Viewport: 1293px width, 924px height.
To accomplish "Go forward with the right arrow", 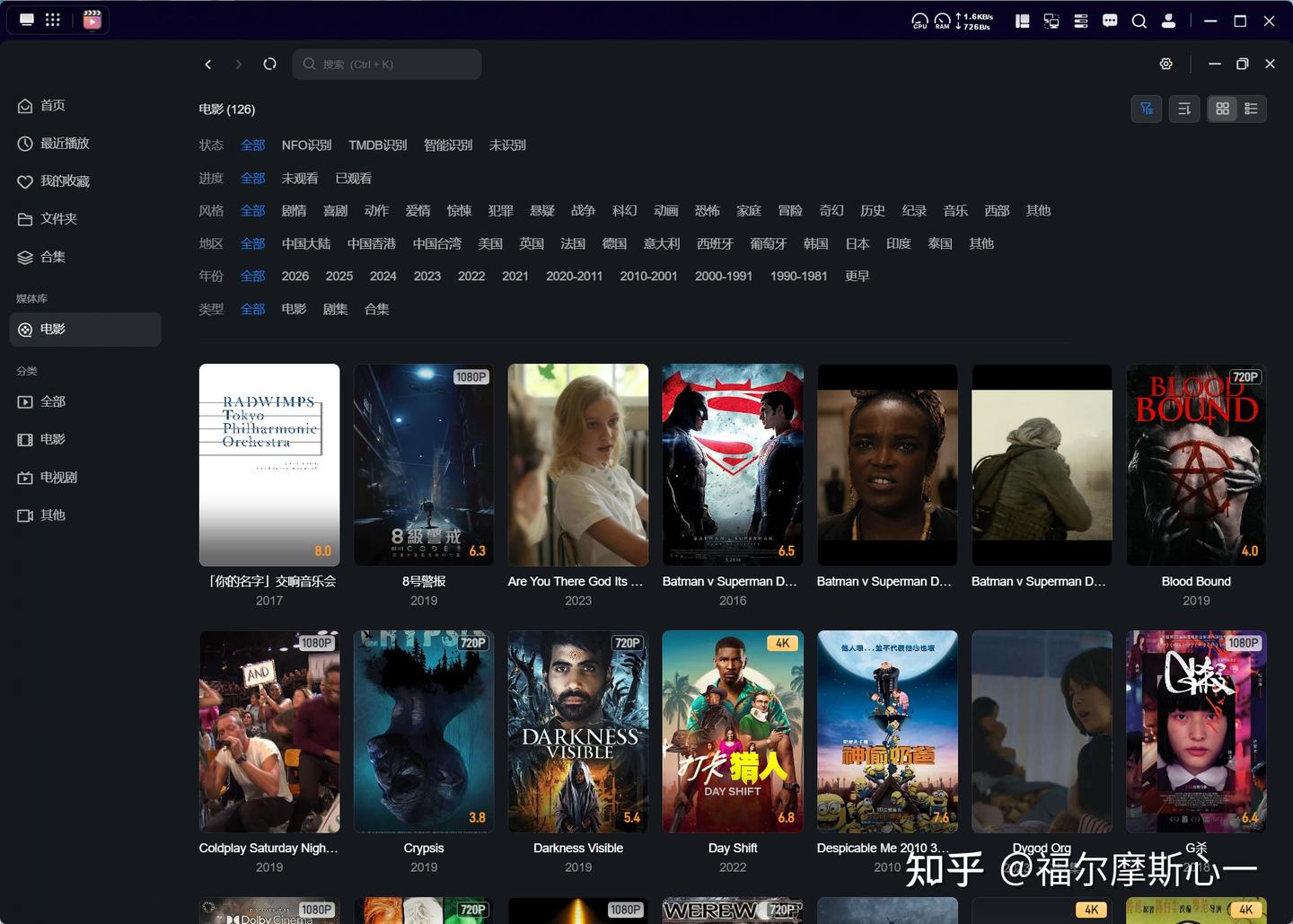I will pyautogui.click(x=238, y=64).
